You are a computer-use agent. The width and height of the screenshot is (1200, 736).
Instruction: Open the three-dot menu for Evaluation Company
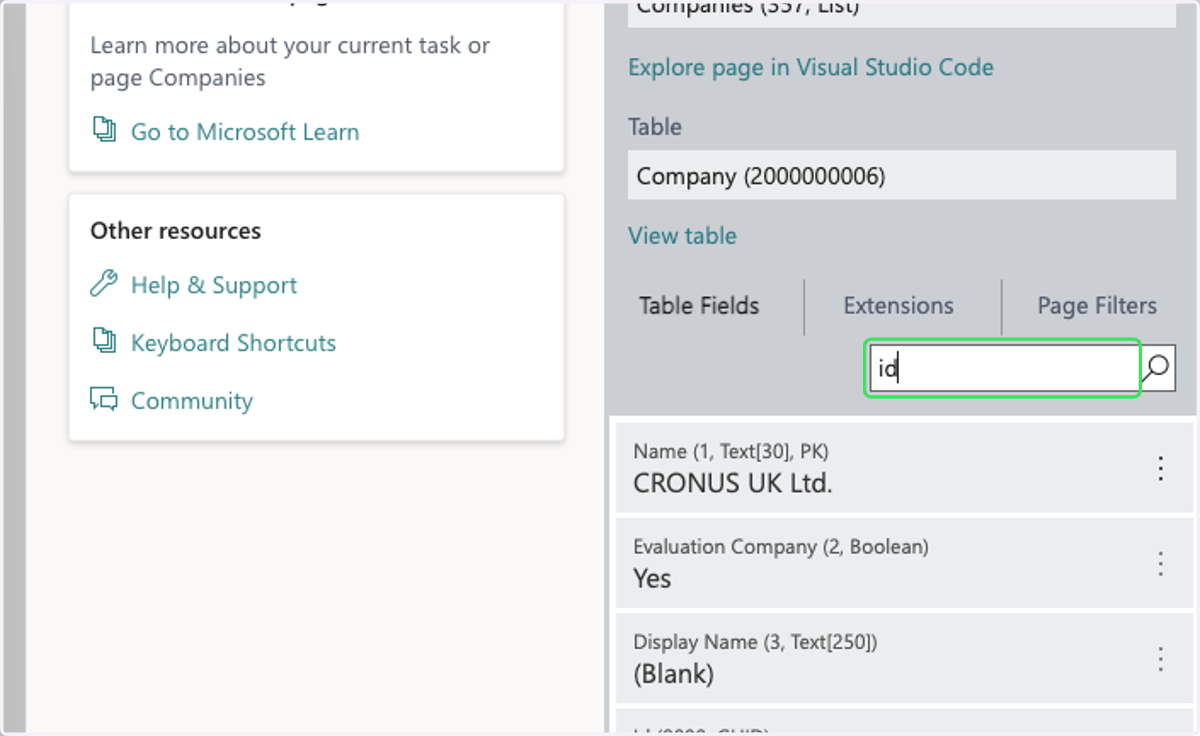[x=1161, y=563]
